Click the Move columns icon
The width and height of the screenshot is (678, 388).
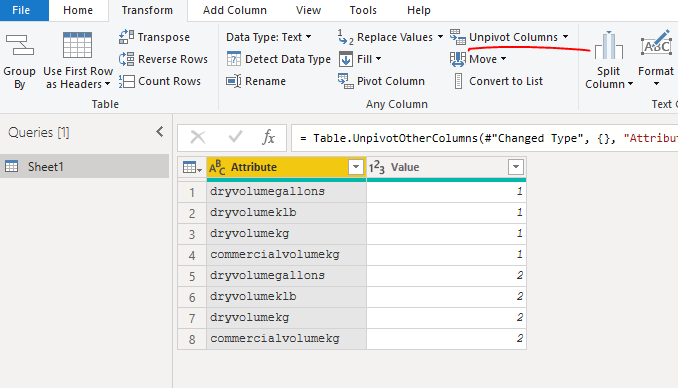click(x=457, y=59)
